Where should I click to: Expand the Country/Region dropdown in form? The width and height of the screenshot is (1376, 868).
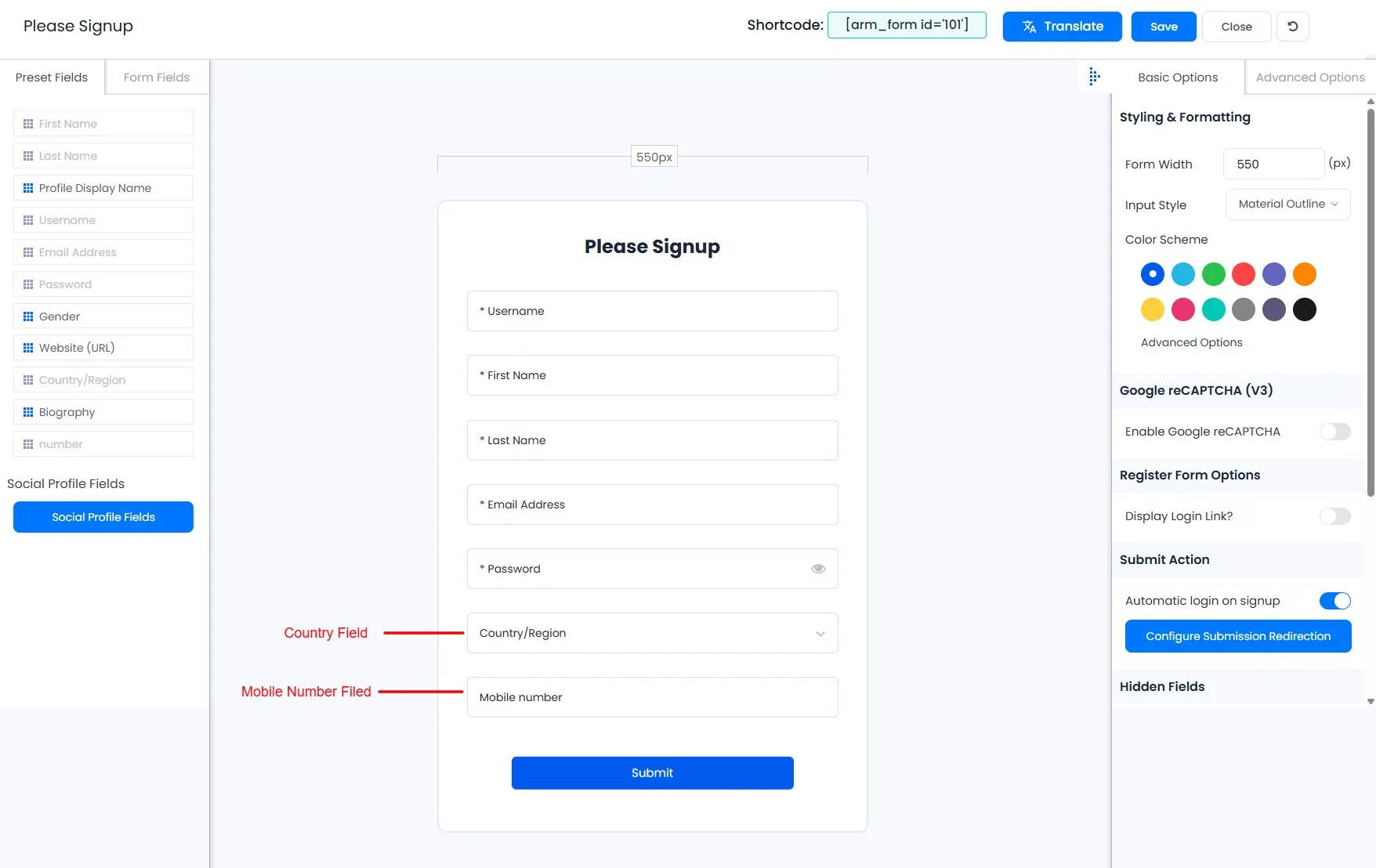(820, 634)
